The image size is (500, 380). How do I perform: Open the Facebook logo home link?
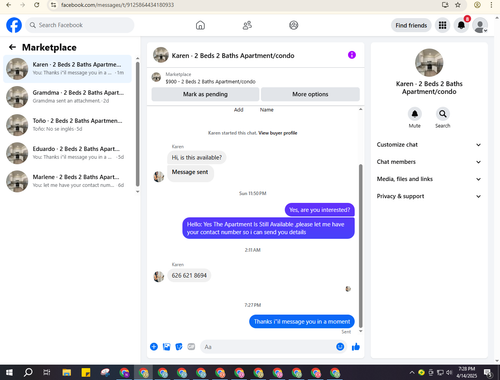coord(14,25)
